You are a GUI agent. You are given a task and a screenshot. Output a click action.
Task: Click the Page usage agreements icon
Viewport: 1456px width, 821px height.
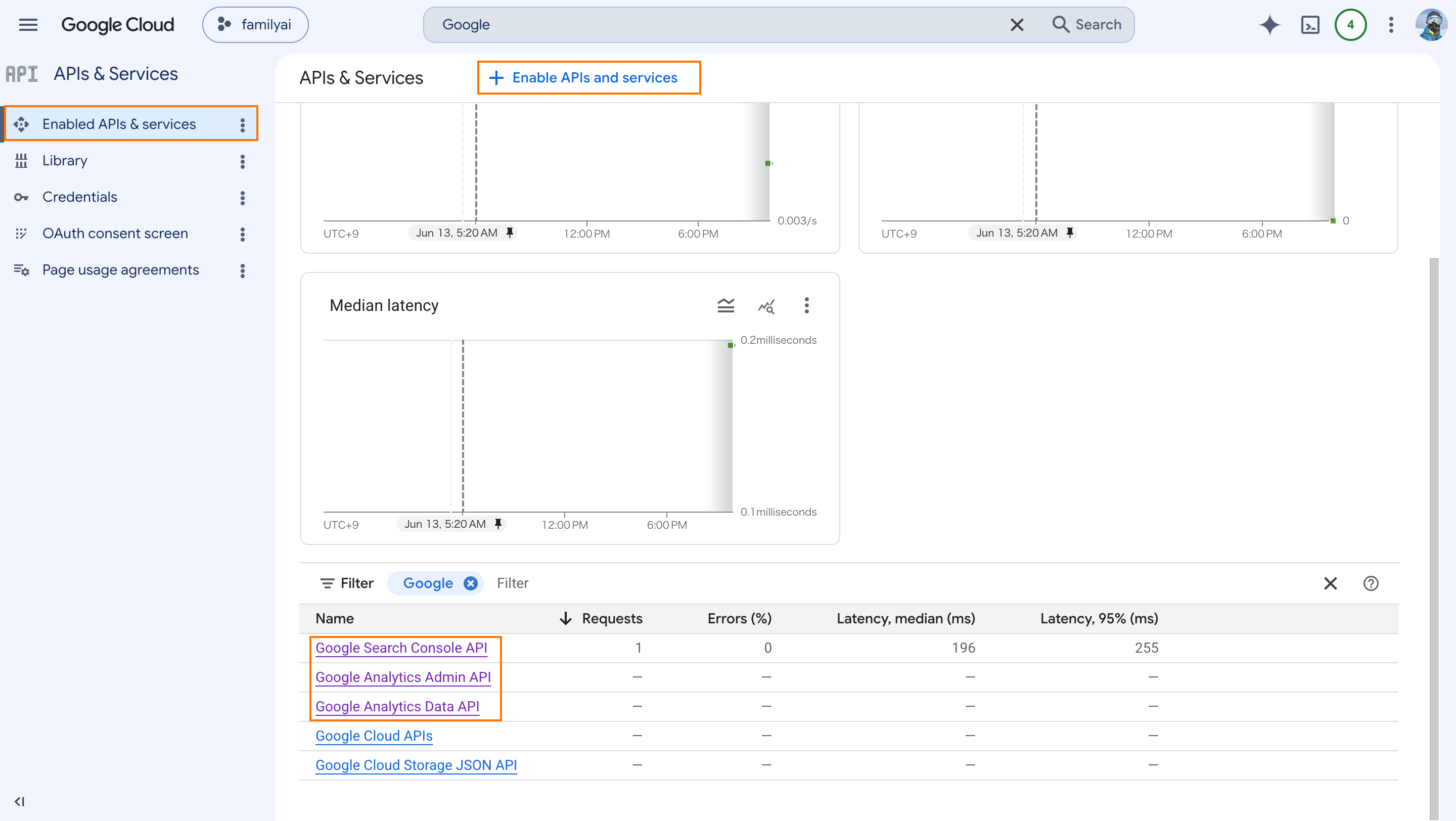point(21,270)
